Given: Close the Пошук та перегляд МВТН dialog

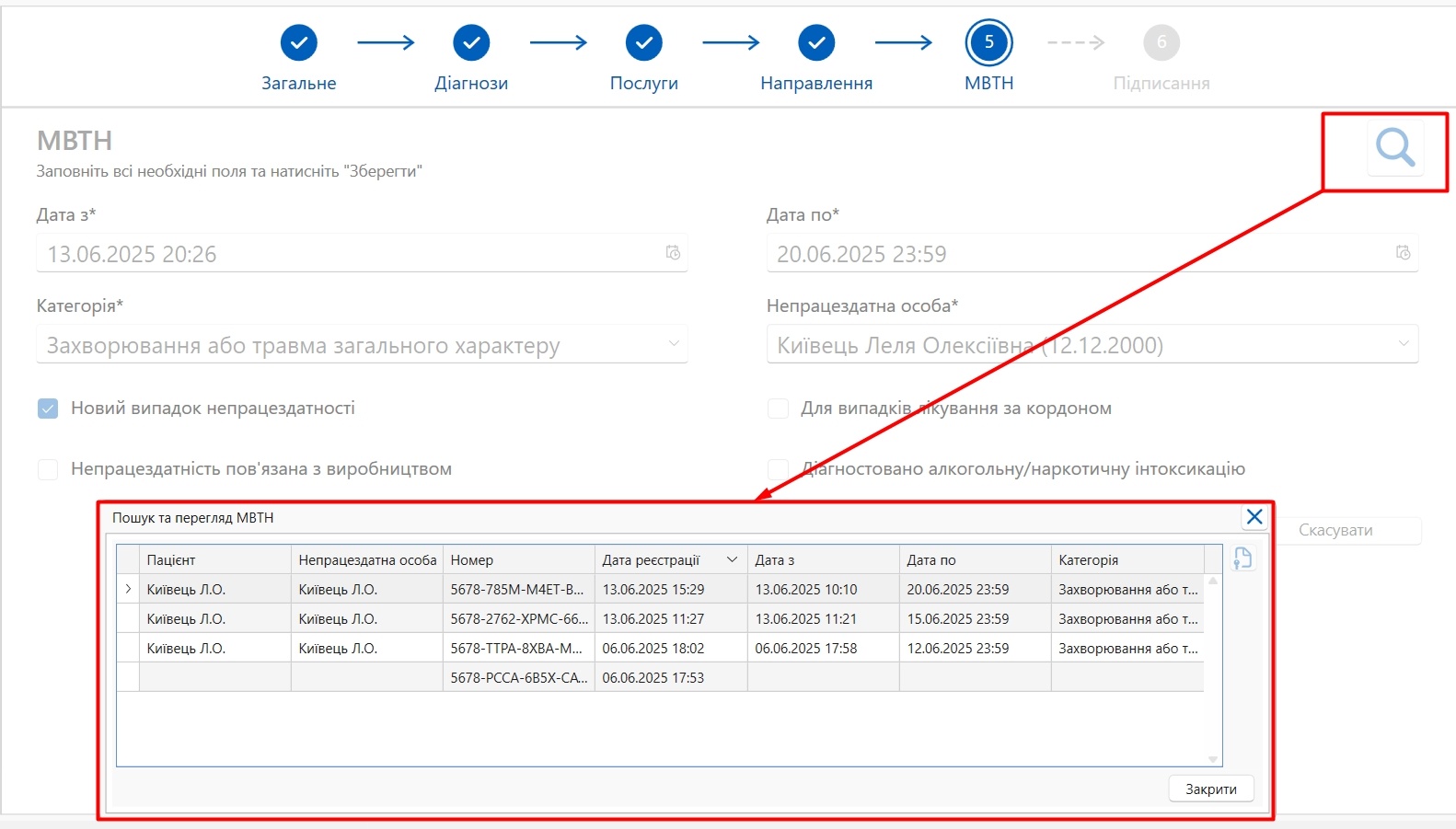Looking at the screenshot, I should tap(1254, 517).
